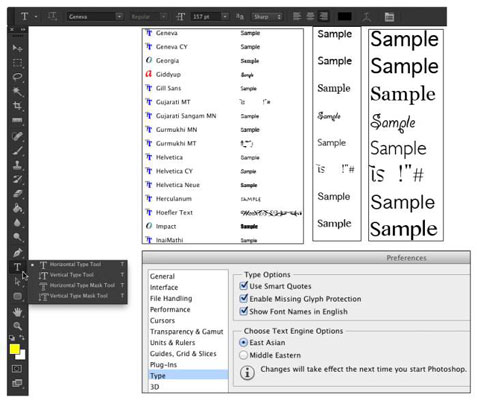Image resolution: width=477 pixels, height=400 pixels.
Task: Open the Sharp anti-aliasing dropdown
Action: click(x=267, y=17)
